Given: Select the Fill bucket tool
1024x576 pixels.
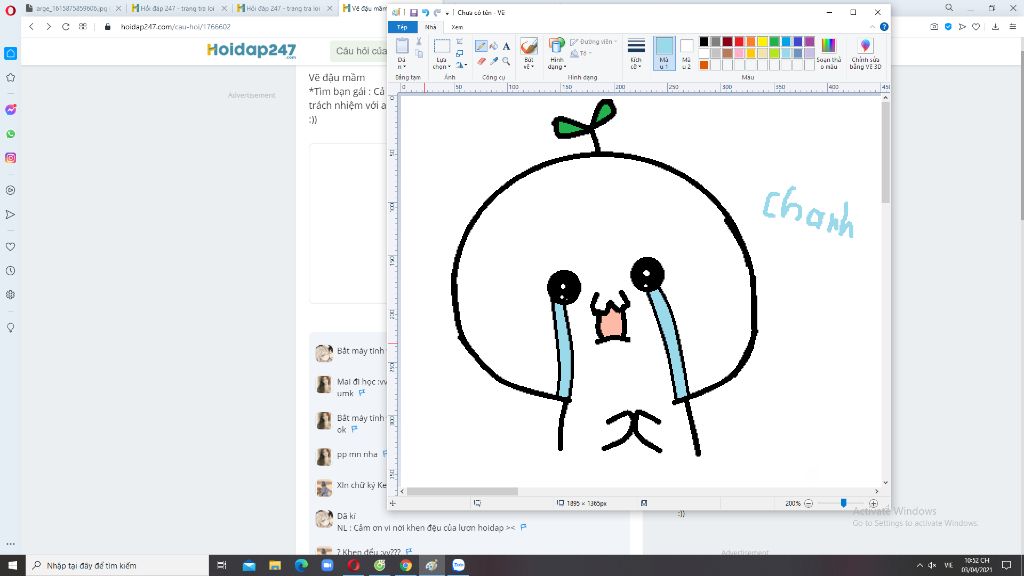Looking at the screenshot, I should (x=494, y=46).
